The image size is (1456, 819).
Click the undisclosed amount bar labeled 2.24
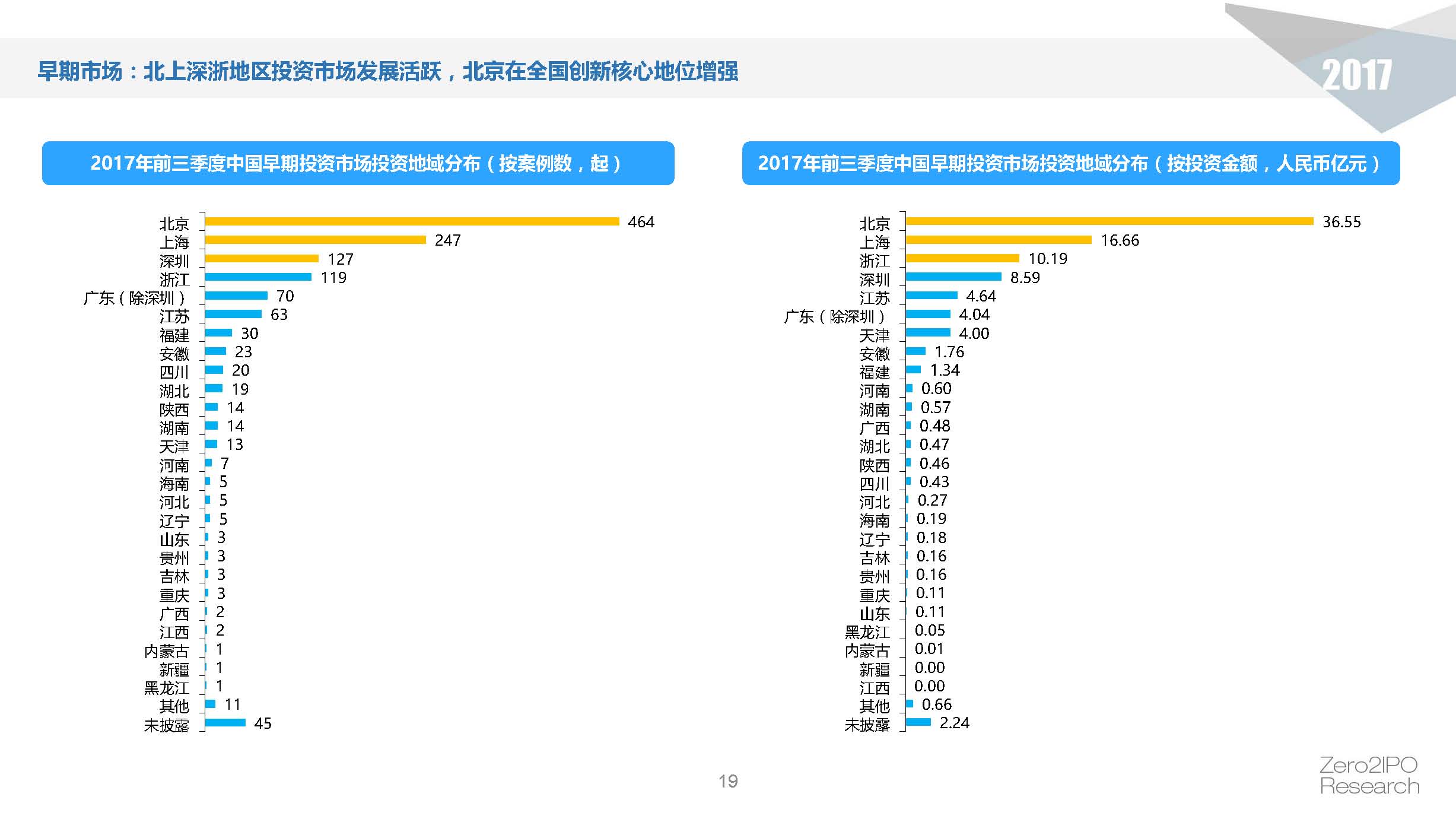918,722
